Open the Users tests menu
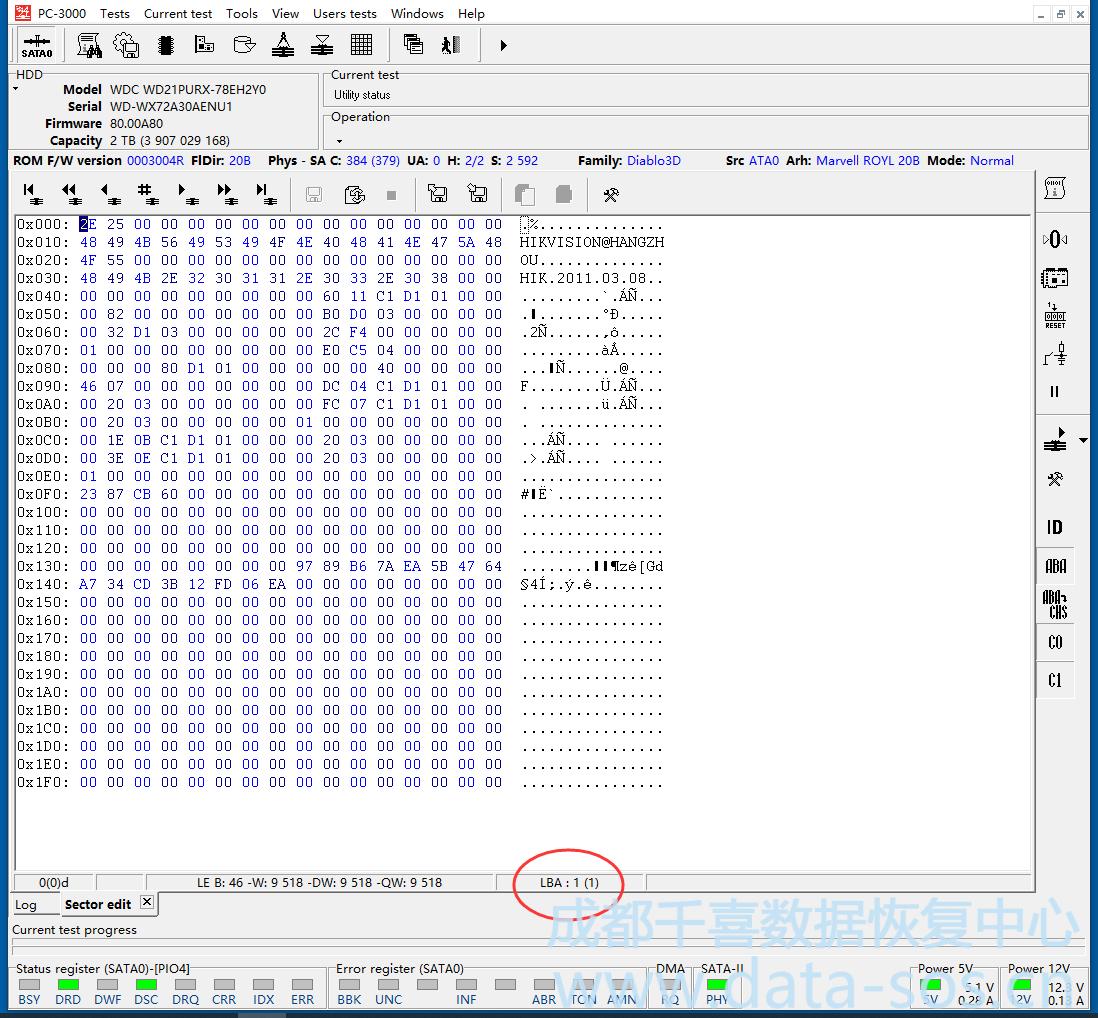Viewport: 1098px width, 1018px height. click(344, 13)
